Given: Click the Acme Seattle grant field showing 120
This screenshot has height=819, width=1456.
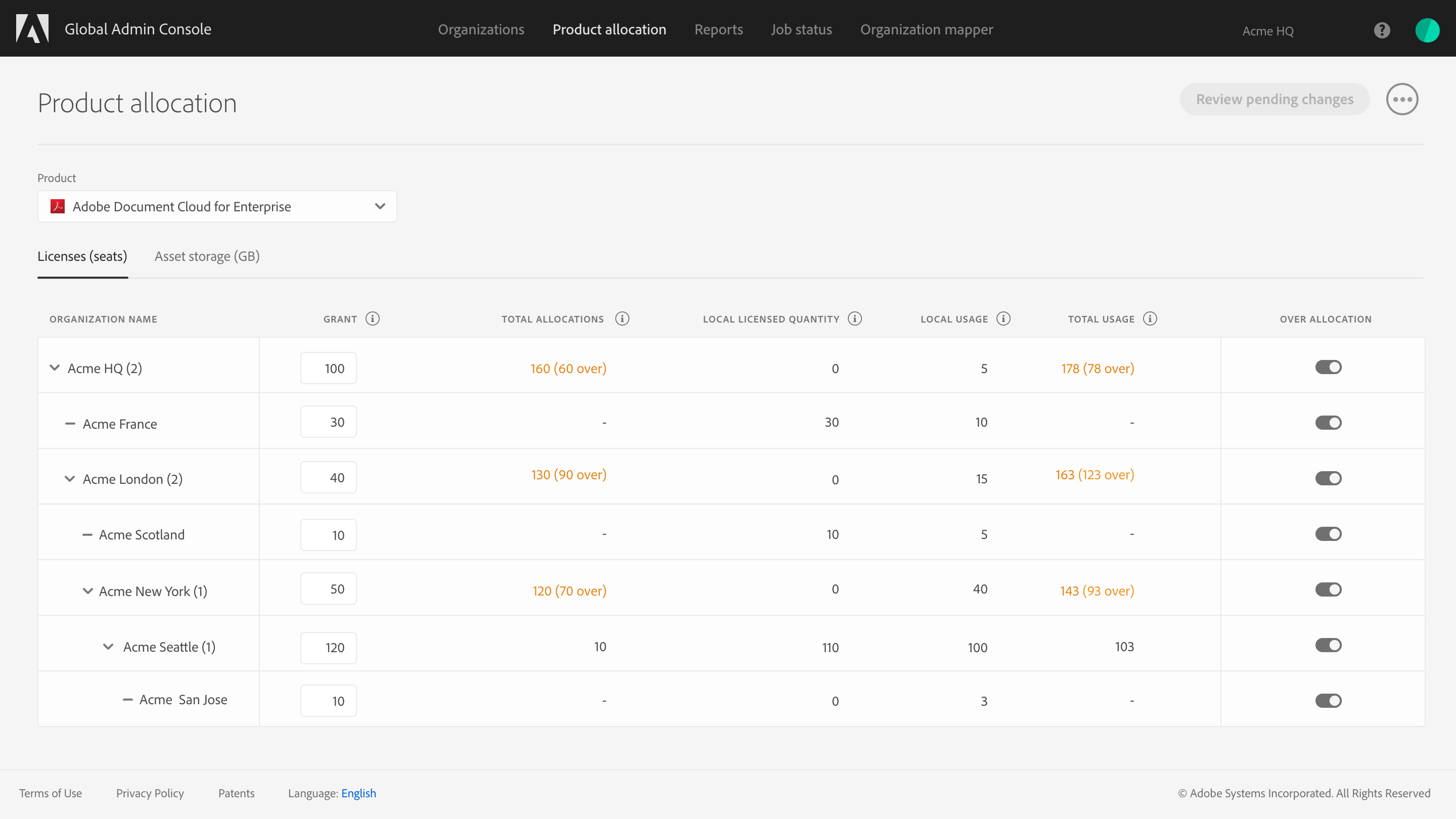Looking at the screenshot, I should [329, 648].
